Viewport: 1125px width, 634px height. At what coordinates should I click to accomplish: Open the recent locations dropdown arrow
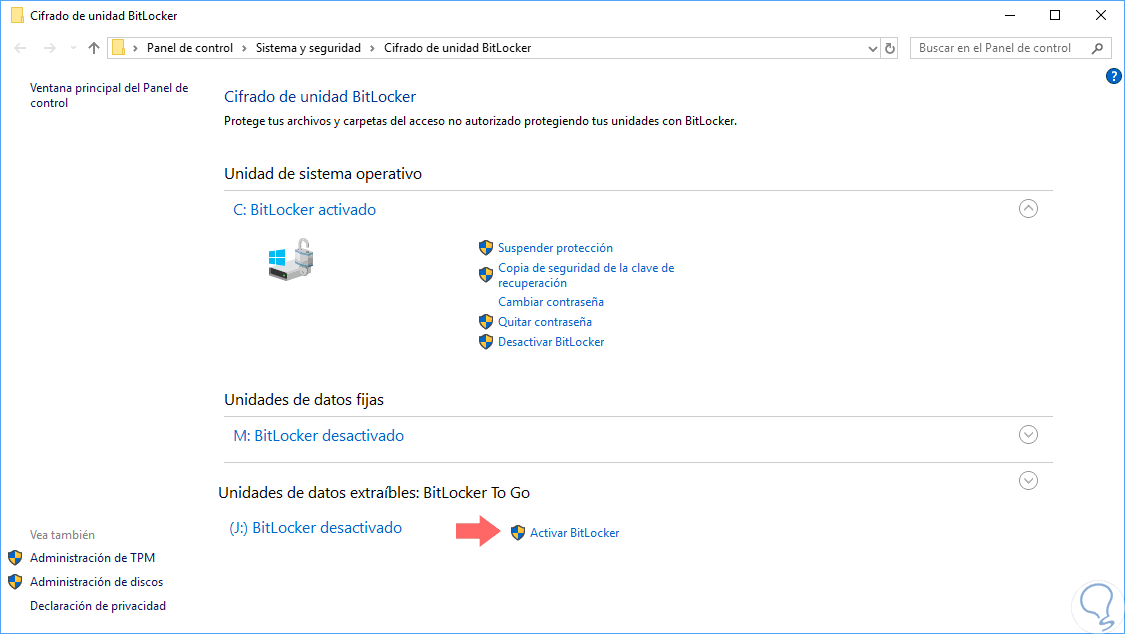click(x=73, y=48)
